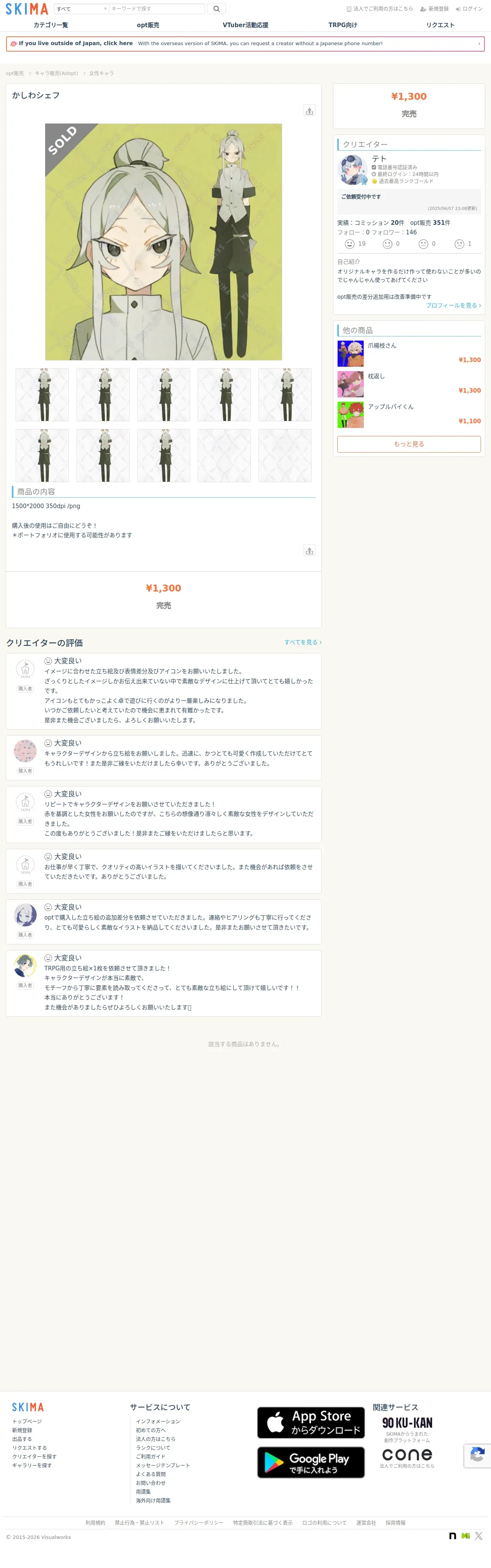Screen dimensions: 491x1568
Task: Open the main SOLD character image
Action: pyautogui.click(x=164, y=242)
